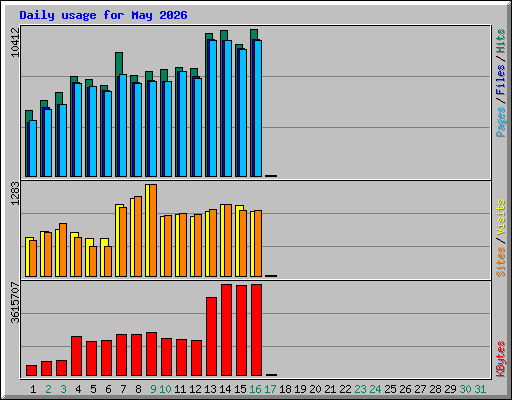
Task: Select day 30 on the date axis
Action: [465, 389]
